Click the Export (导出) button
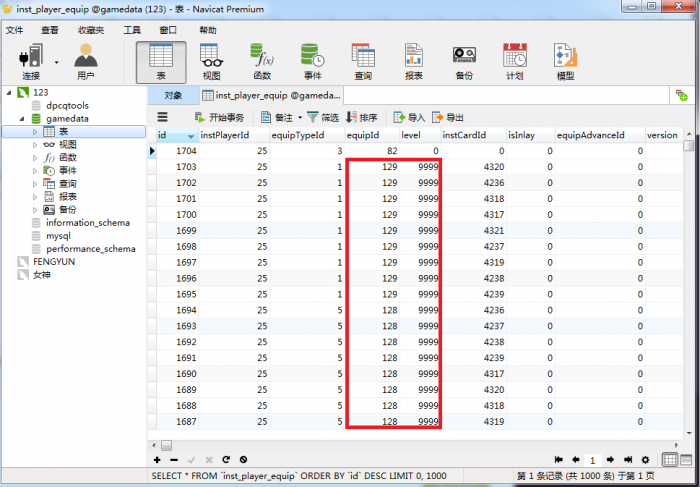This screenshot has height=487, width=700. 448,117
